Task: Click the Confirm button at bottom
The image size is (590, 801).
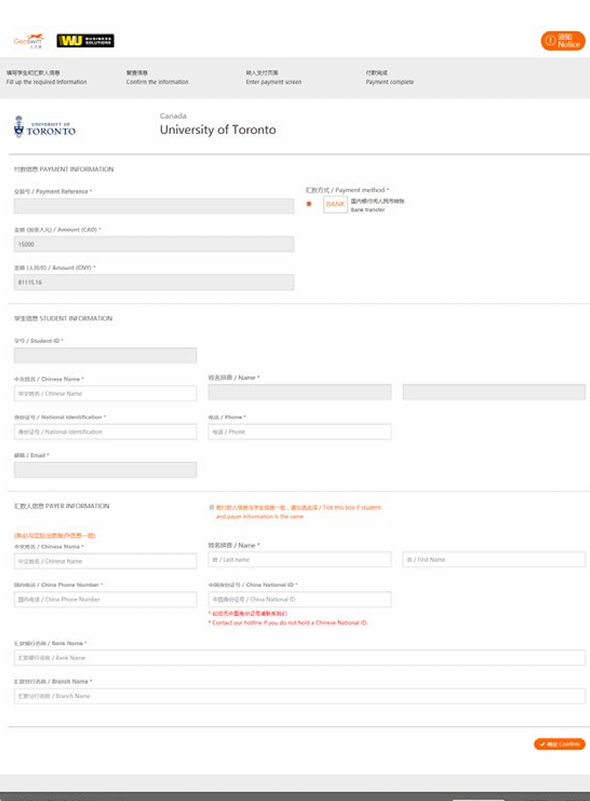Action: click(x=559, y=744)
